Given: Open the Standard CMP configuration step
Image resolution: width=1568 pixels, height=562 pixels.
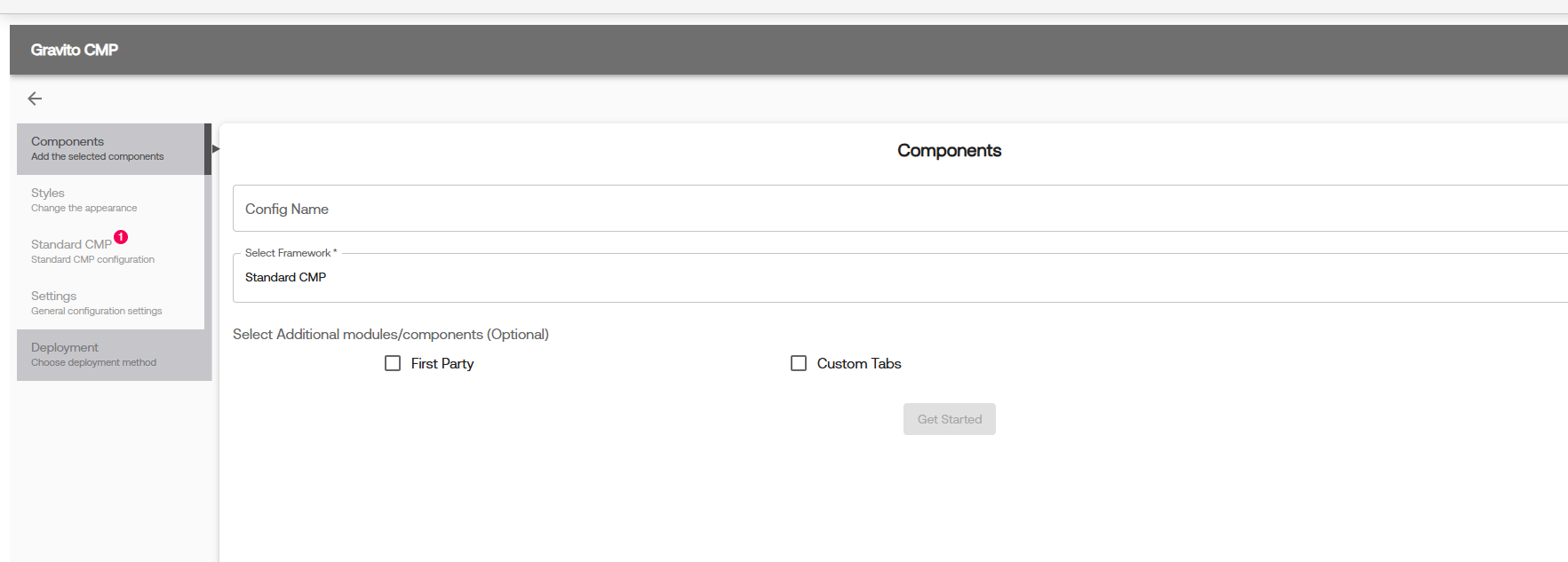Looking at the screenshot, I should (x=111, y=252).
